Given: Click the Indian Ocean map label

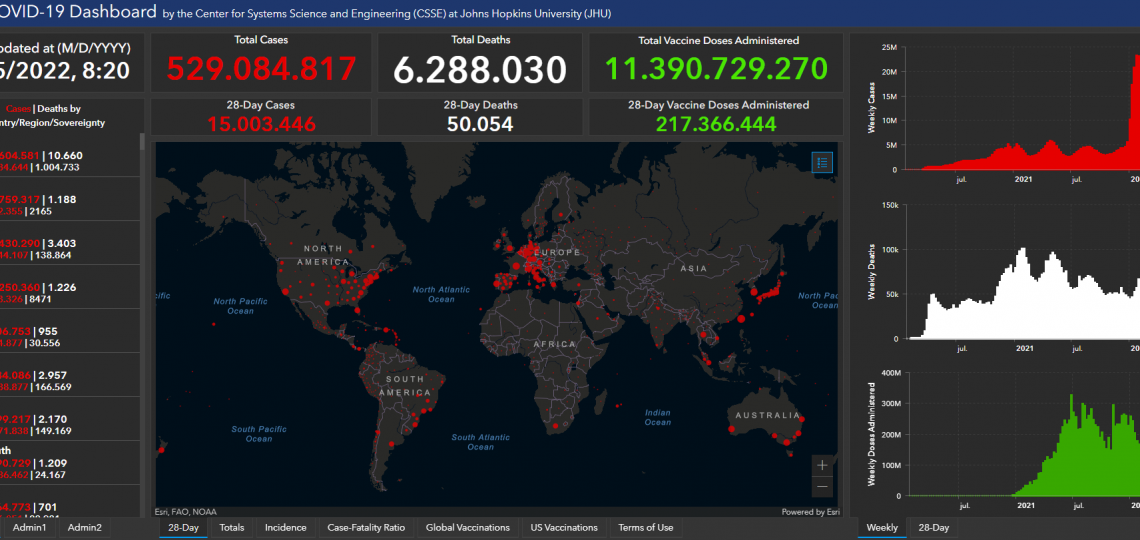Looking at the screenshot, I should (x=658, y=417).
